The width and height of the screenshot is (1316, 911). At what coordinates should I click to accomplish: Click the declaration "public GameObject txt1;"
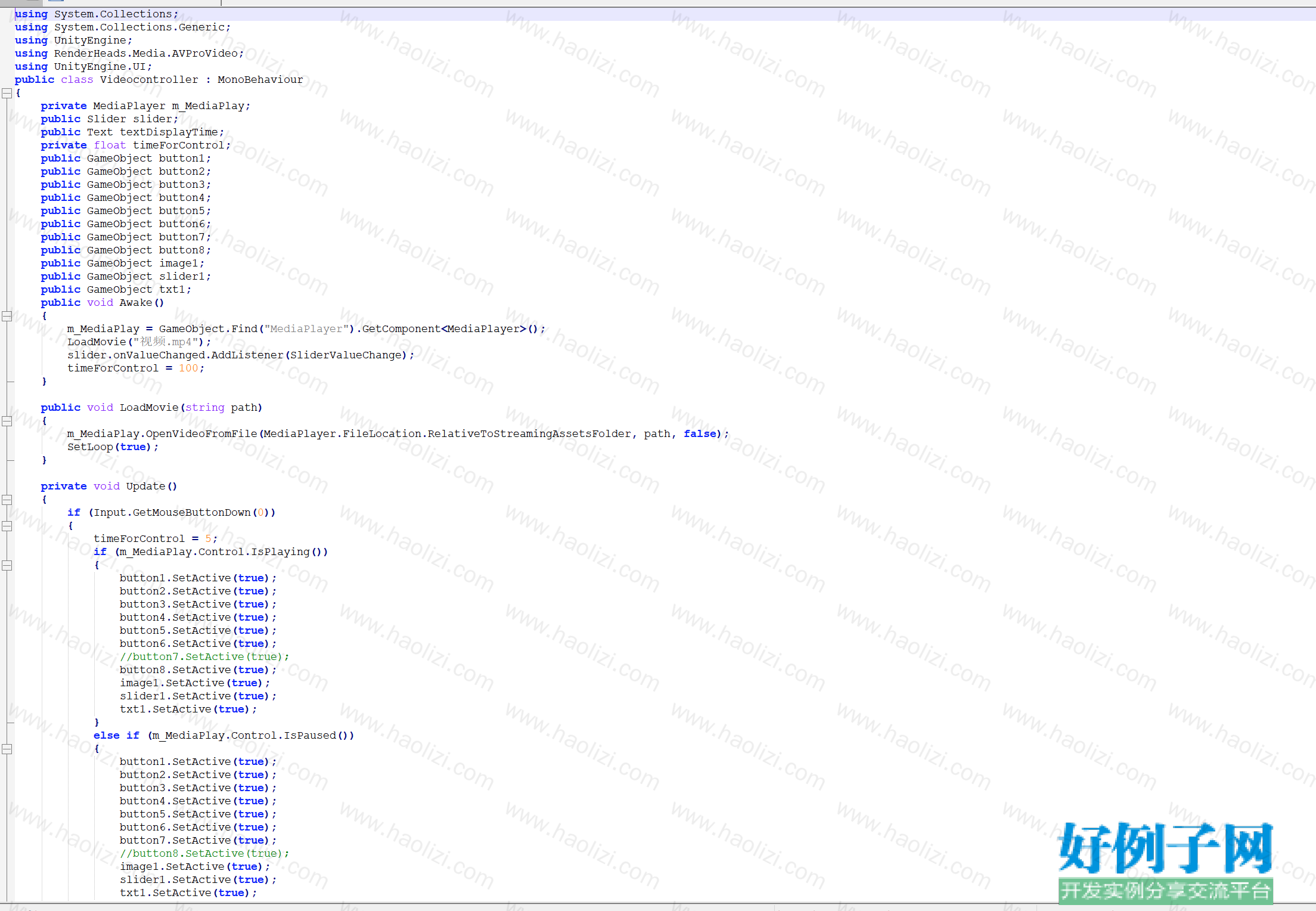pos(116,290)
